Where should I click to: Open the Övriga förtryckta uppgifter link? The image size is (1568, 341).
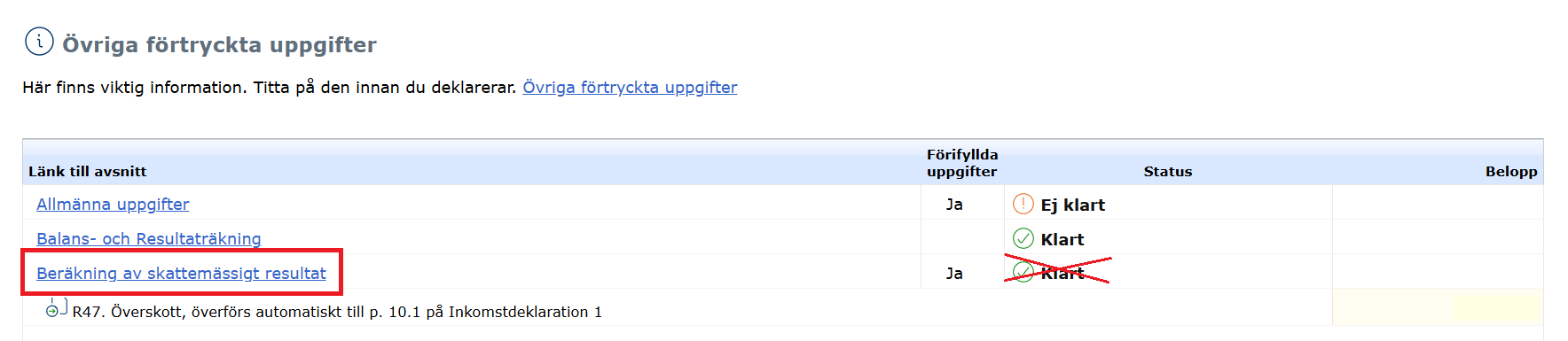(x=630, y=87)
